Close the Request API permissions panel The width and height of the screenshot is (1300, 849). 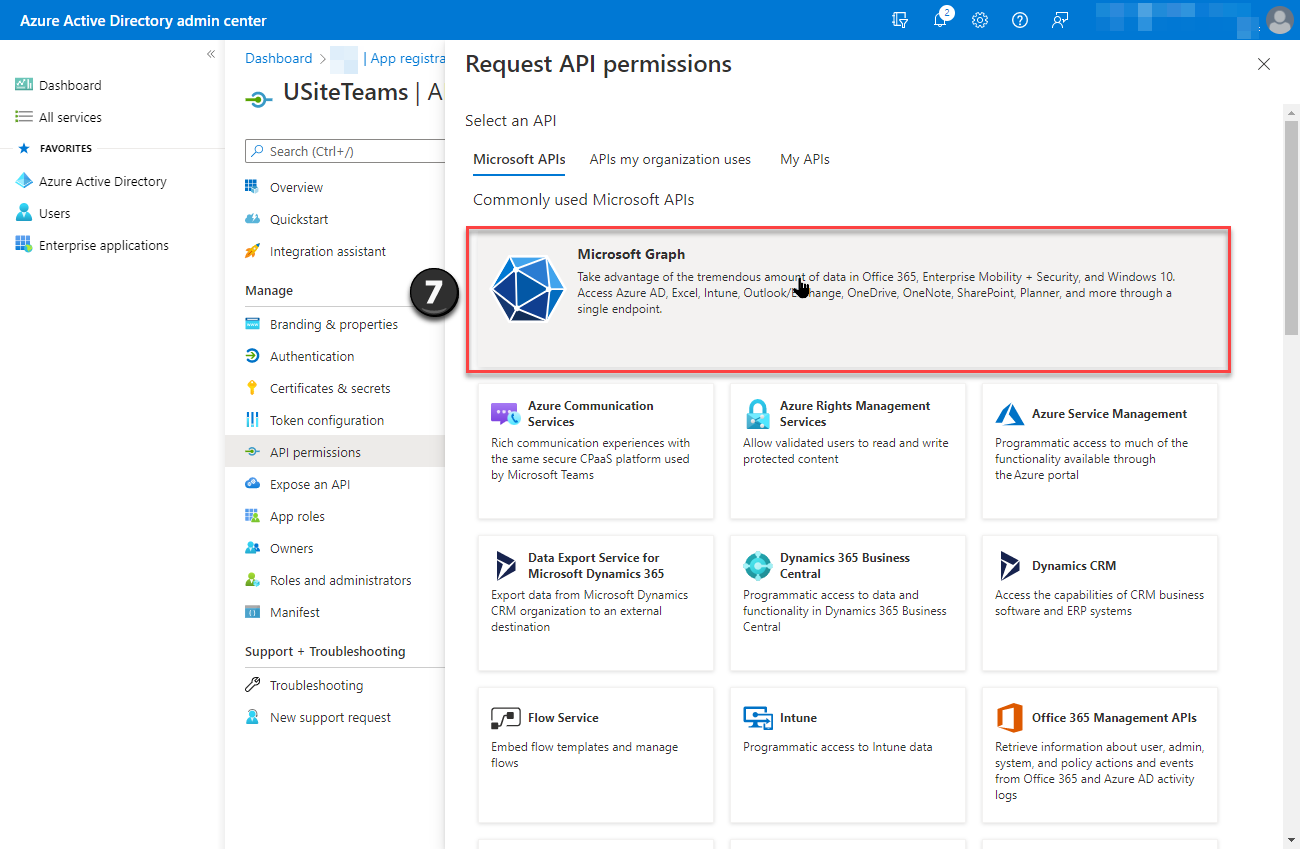(1264, 64)
